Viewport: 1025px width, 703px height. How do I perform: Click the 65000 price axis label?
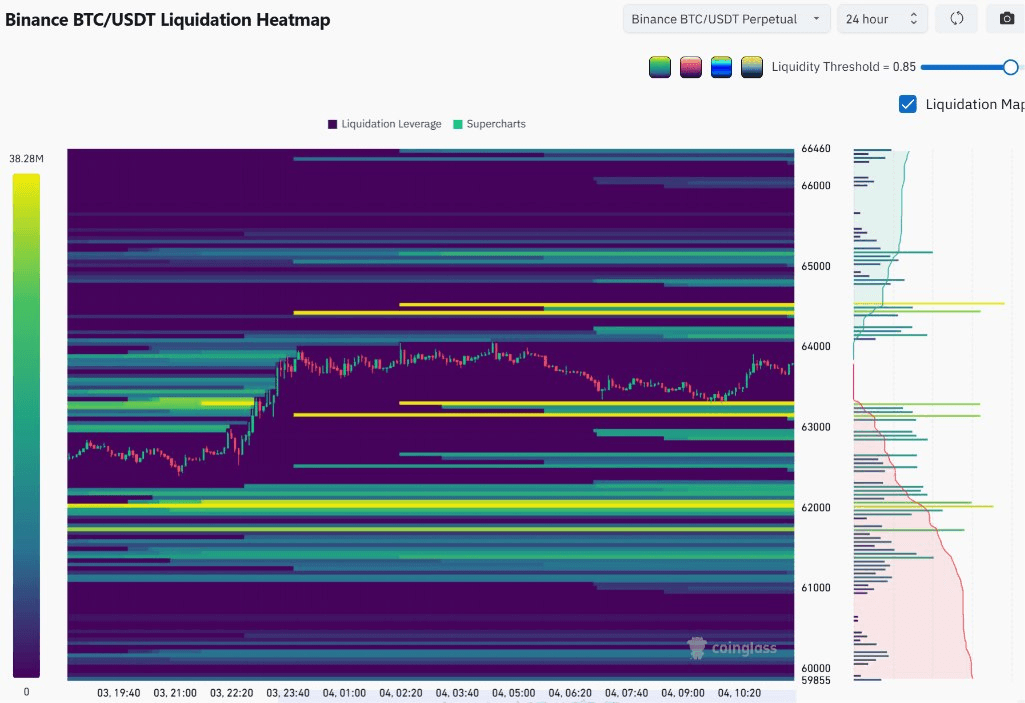click(816, 266)
